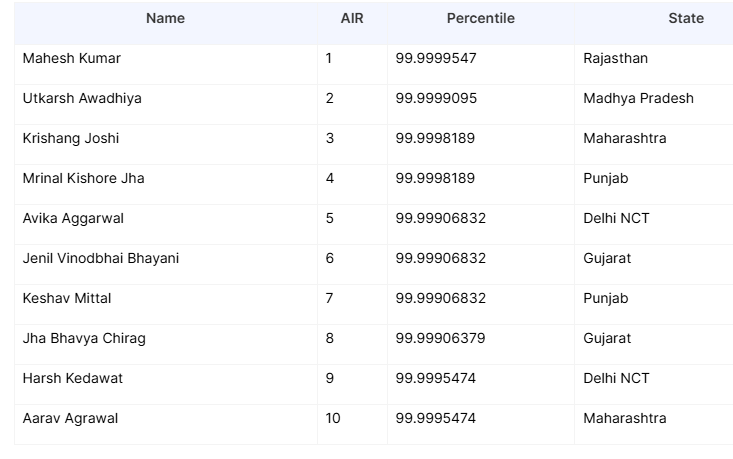Image resolution: width=733 pixels, height=459 pixels.
Task: Click the Madhya Pradesh state cell
Action: 638,98
